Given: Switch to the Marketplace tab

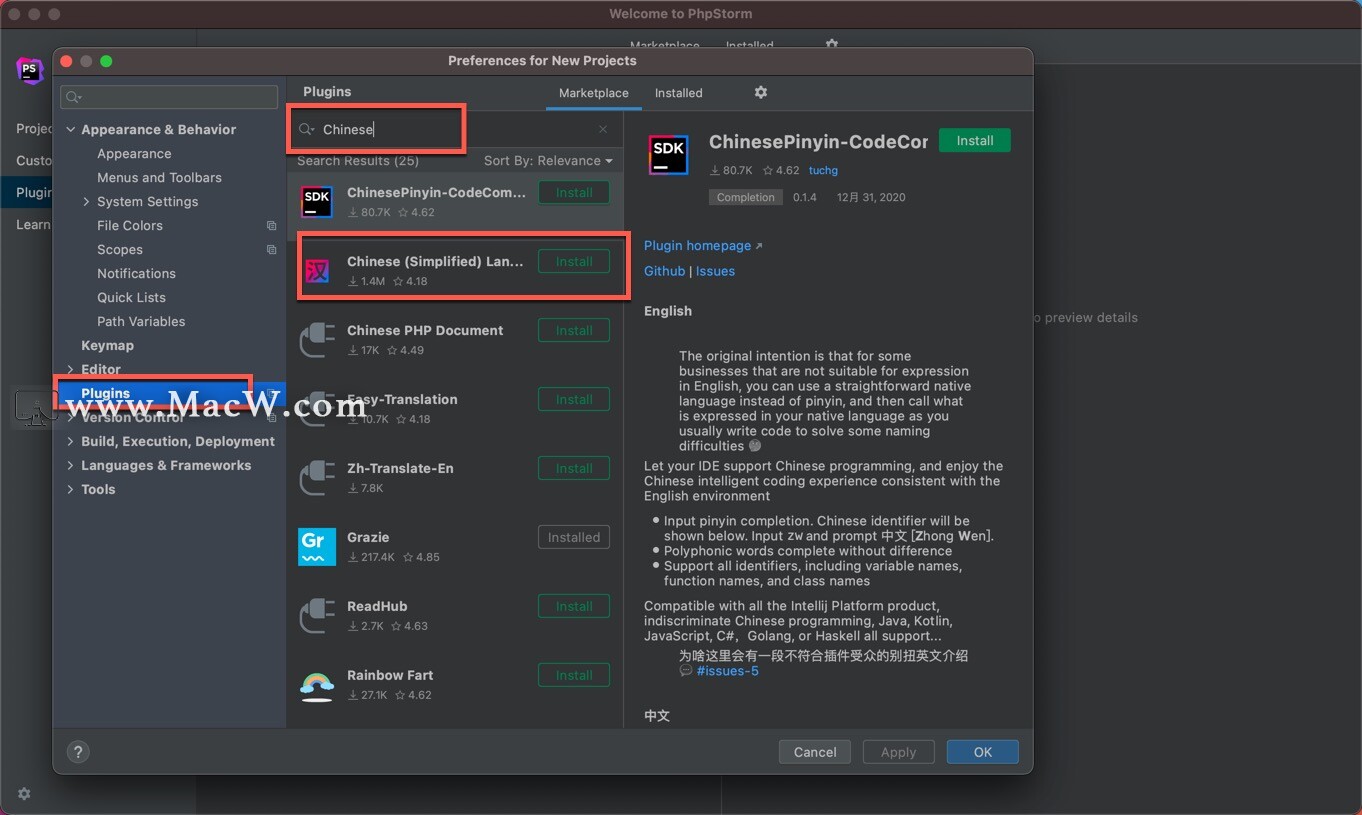Looking at the screenshot, I should (x=594, y=93).
